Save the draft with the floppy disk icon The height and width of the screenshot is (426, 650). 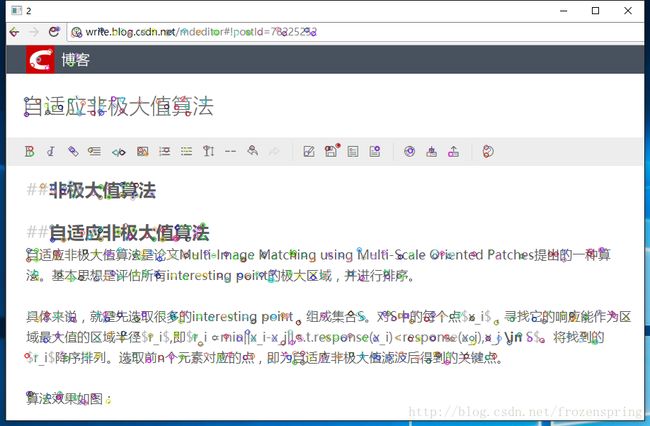pyautogui.click(x=331, y=150)
